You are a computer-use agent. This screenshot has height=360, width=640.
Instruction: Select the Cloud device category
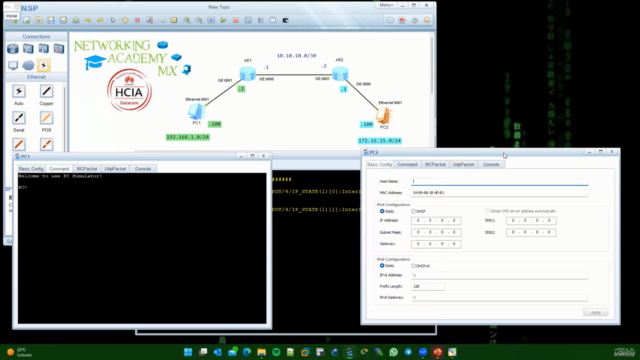(28, 65)
